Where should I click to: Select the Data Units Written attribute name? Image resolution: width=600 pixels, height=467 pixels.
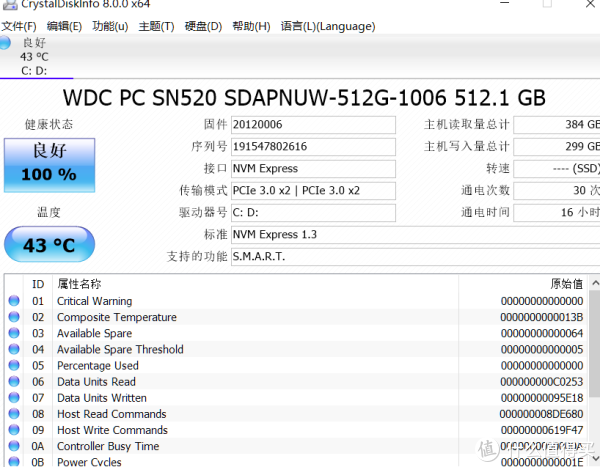click(x=102, y=398)
